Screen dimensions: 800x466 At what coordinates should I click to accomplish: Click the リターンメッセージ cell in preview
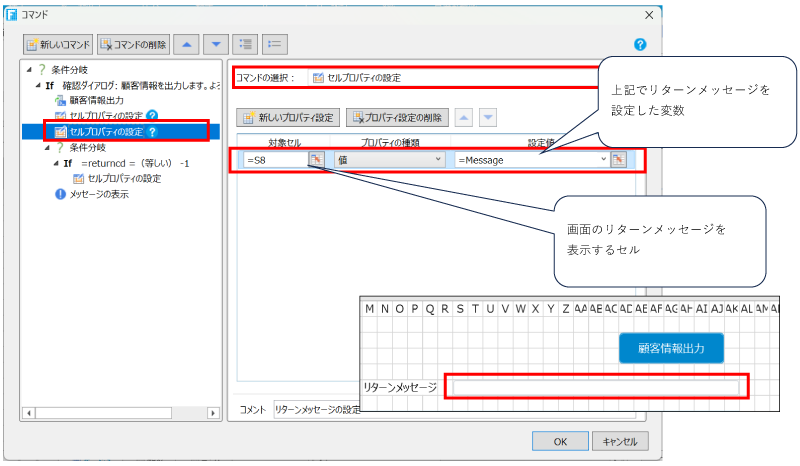[x=595, y=387]
